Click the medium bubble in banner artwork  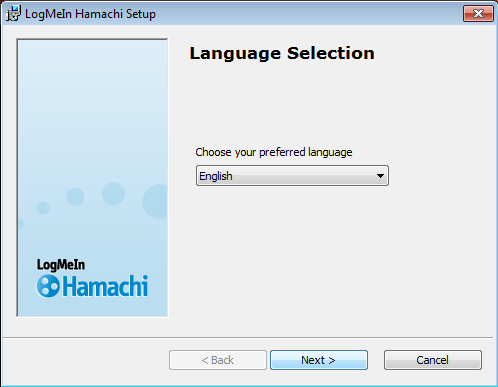pos(75,197)
